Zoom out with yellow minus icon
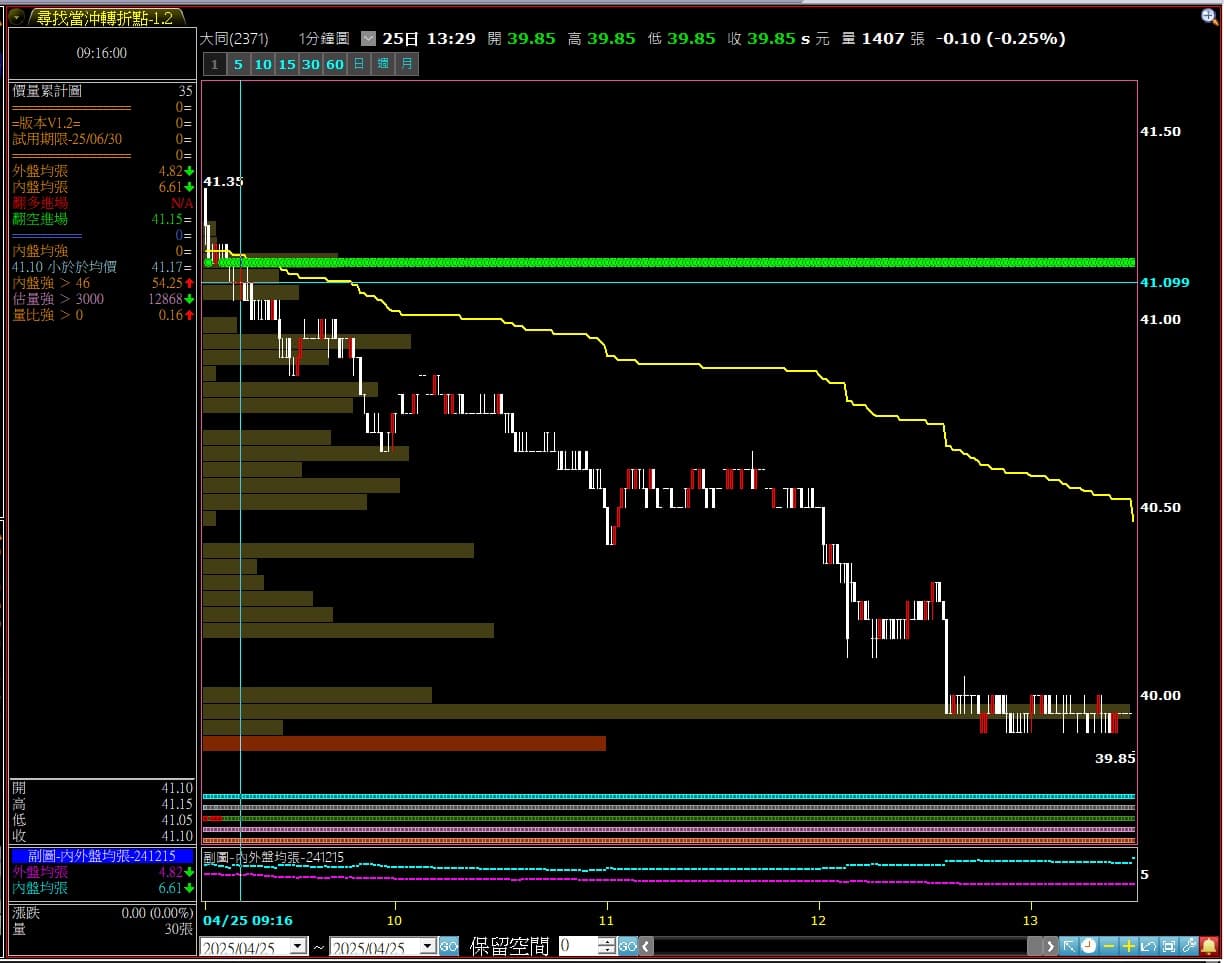Image resolution: width=1224 pixels, height=963 pixels. pos(1109,946)
